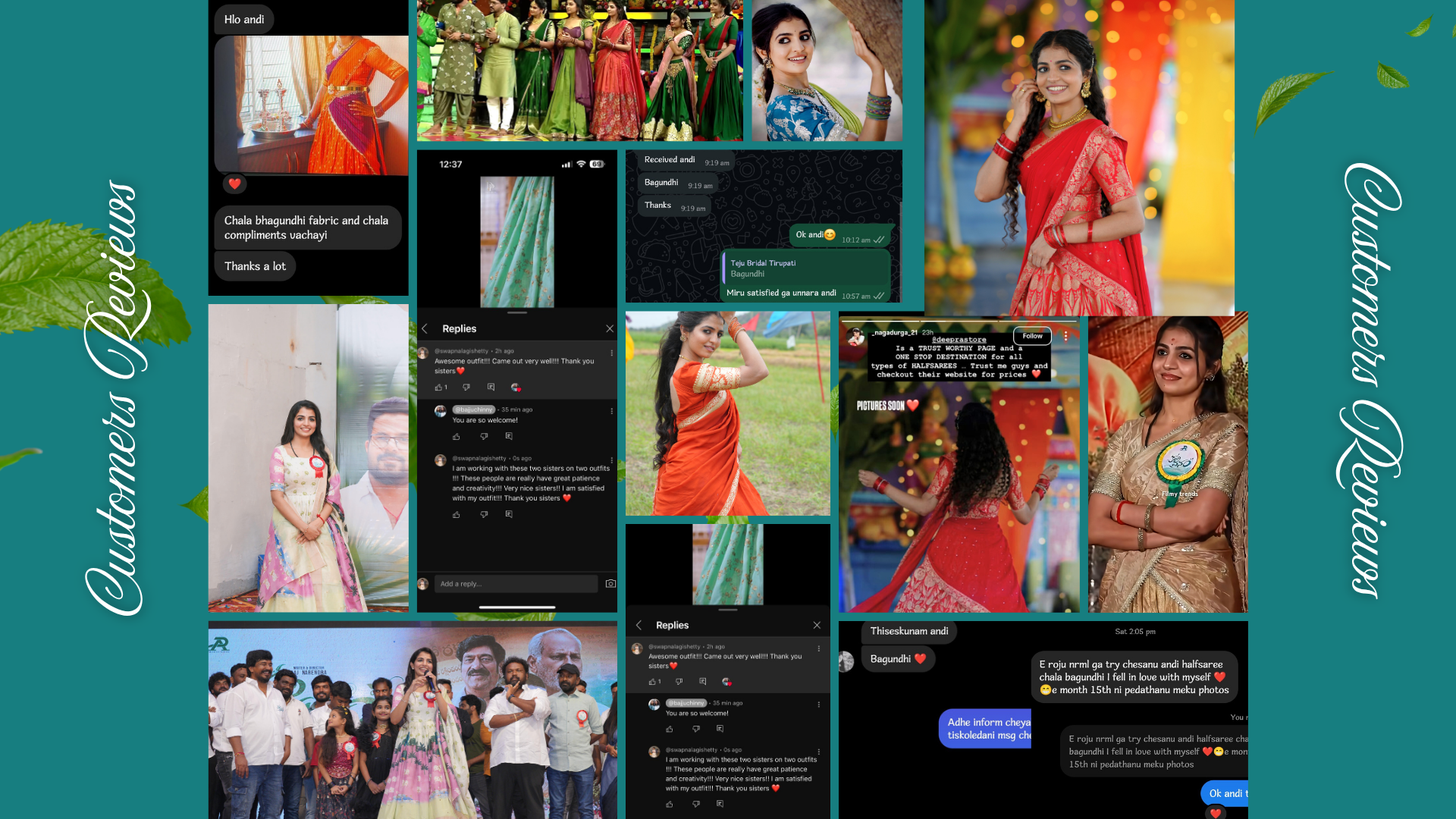Click the red heart reaction under the orange saree photo
The width and height of the screenshot is (1456, 819).
(x=234, y=184)
